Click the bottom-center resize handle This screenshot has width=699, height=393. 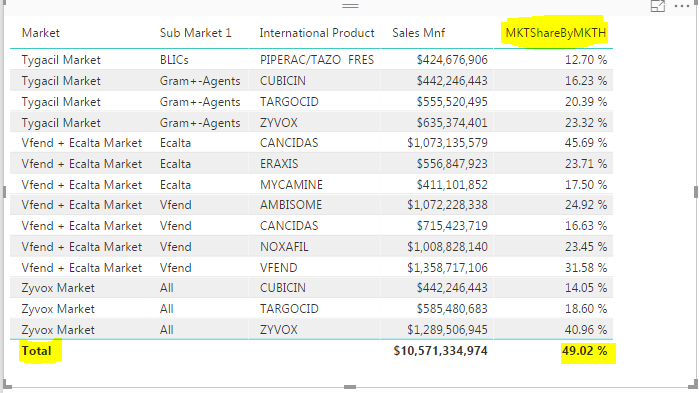click(350, 387)
